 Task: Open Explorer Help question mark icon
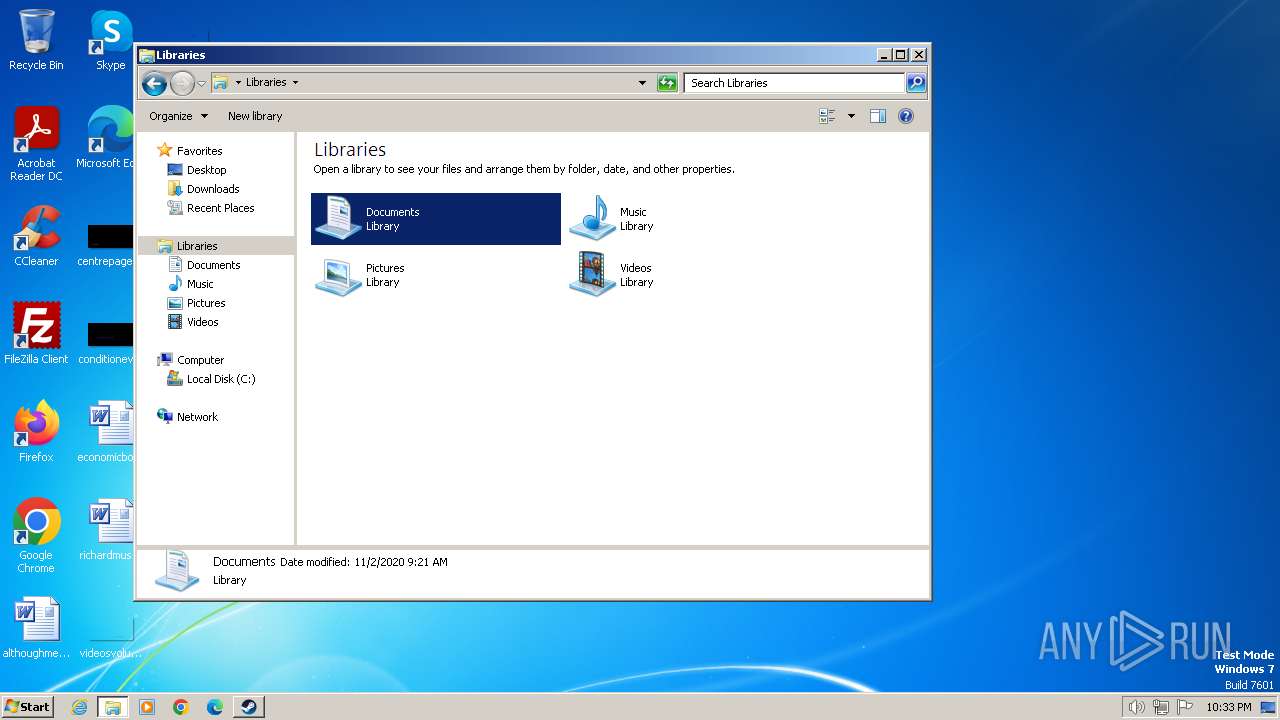[906, 116]
